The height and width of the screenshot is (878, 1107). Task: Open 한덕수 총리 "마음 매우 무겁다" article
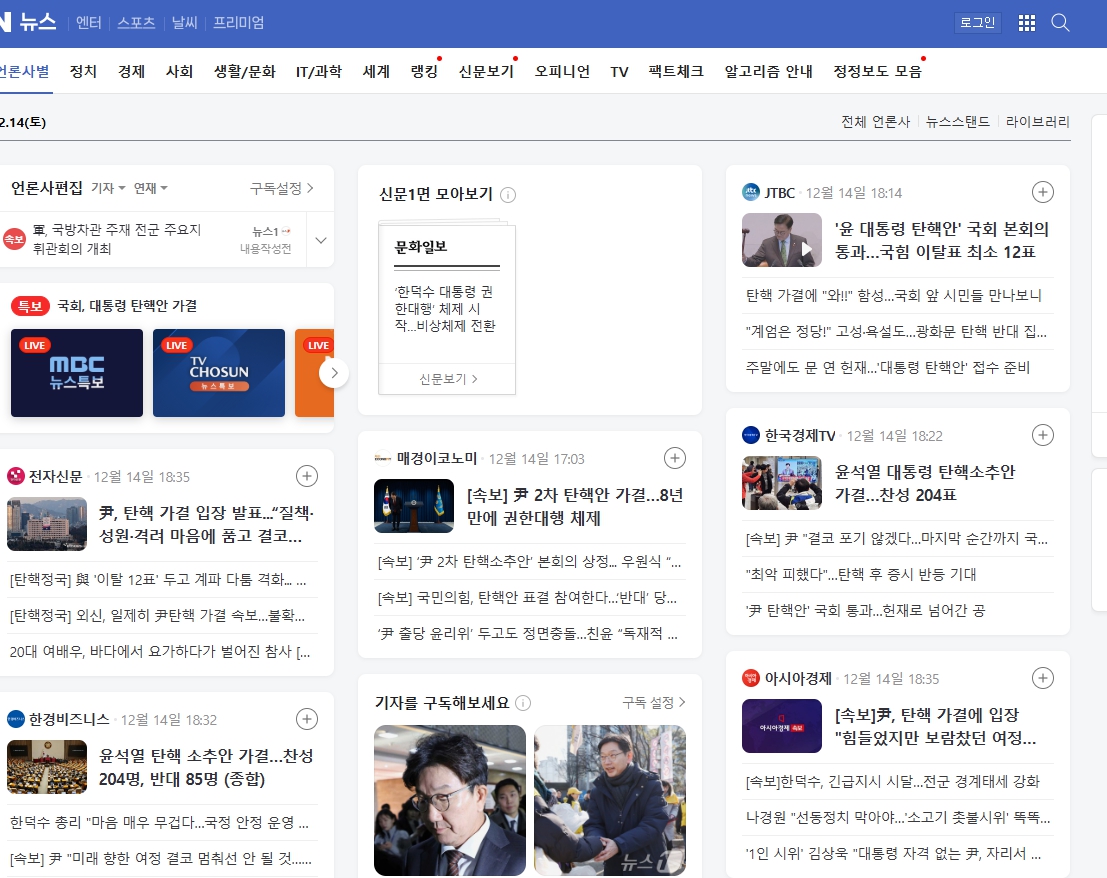point(159,822)
